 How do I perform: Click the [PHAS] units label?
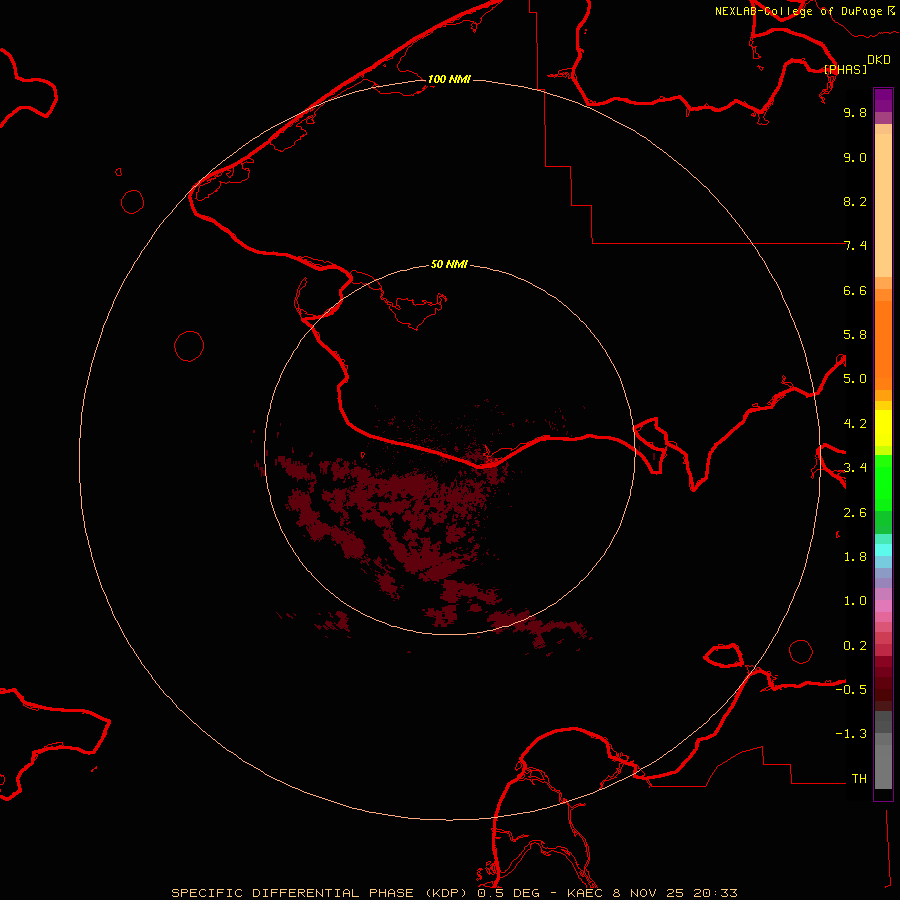click(845, 69)
